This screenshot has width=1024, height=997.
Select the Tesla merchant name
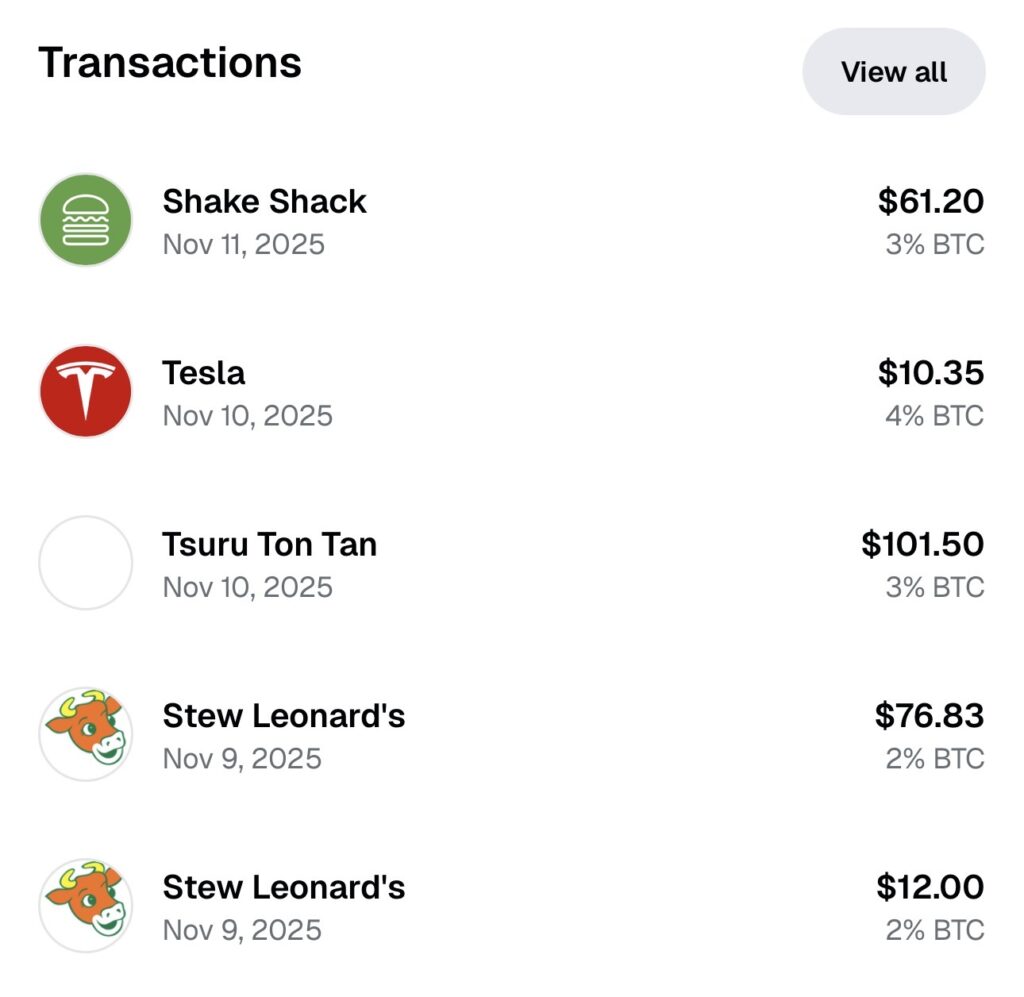[x=203, y=373]
